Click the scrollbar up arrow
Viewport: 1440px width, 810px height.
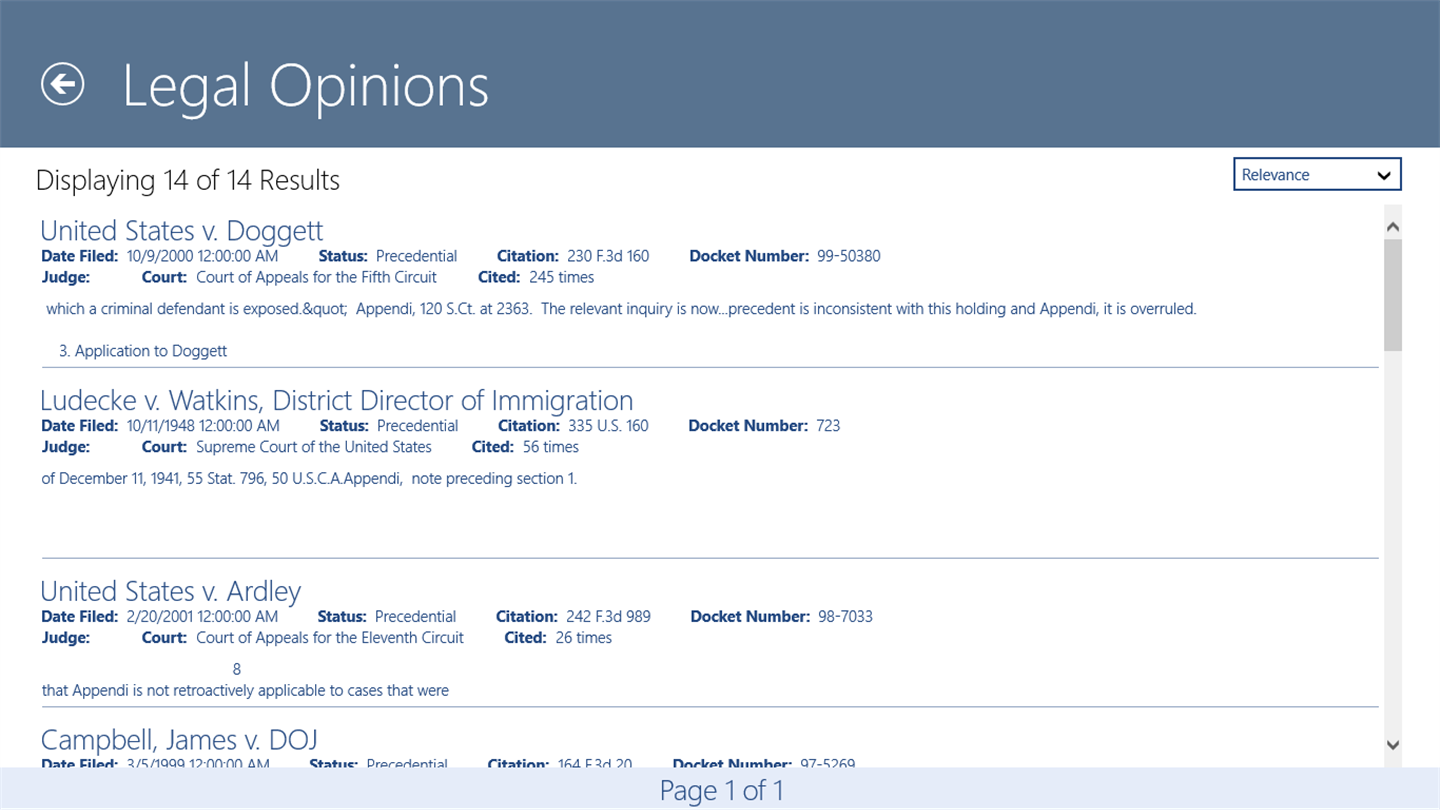[x=1393, y=227]
